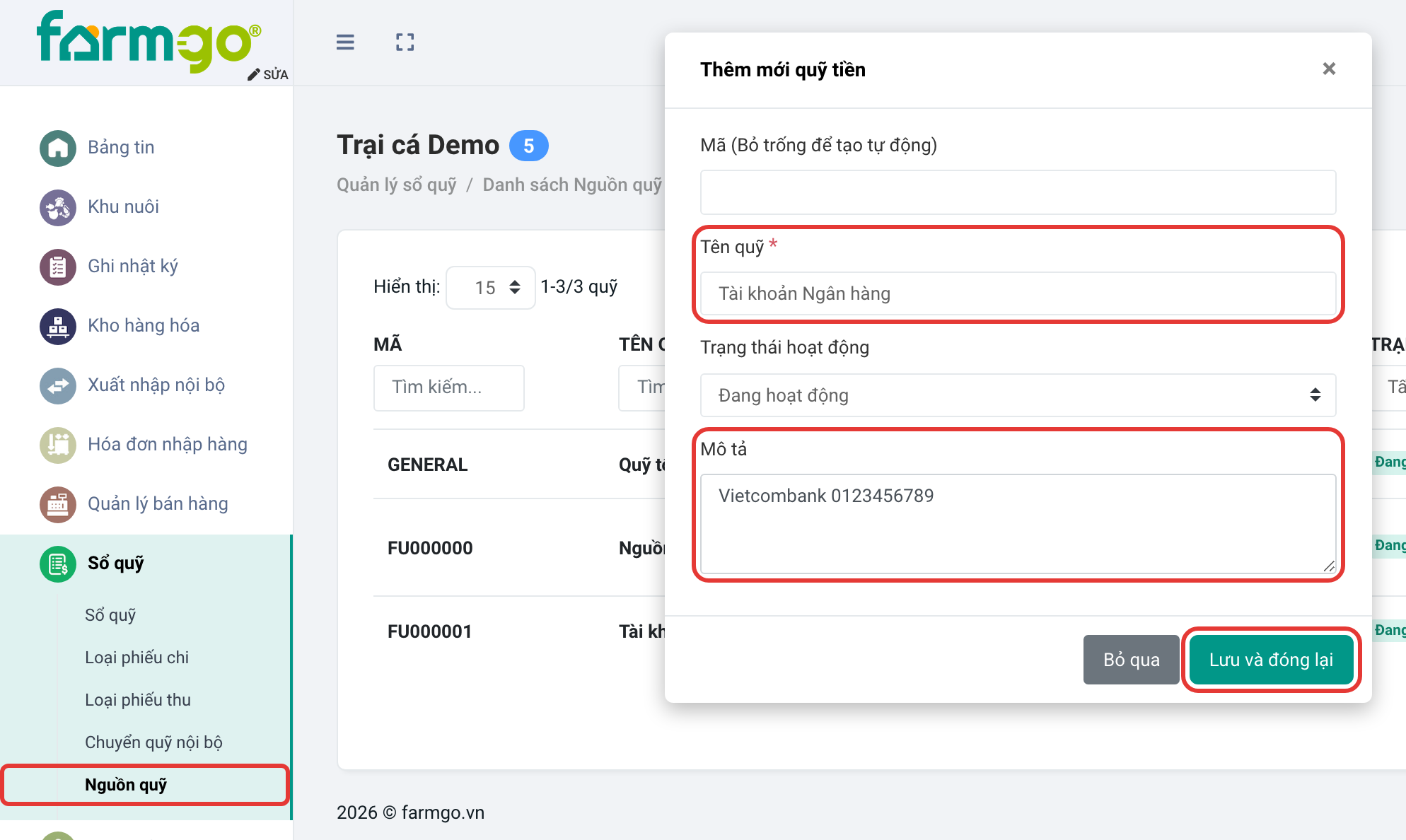Click the MÃ column search field
Viewport: 1406px width, 840px height.
click(449, 387)
